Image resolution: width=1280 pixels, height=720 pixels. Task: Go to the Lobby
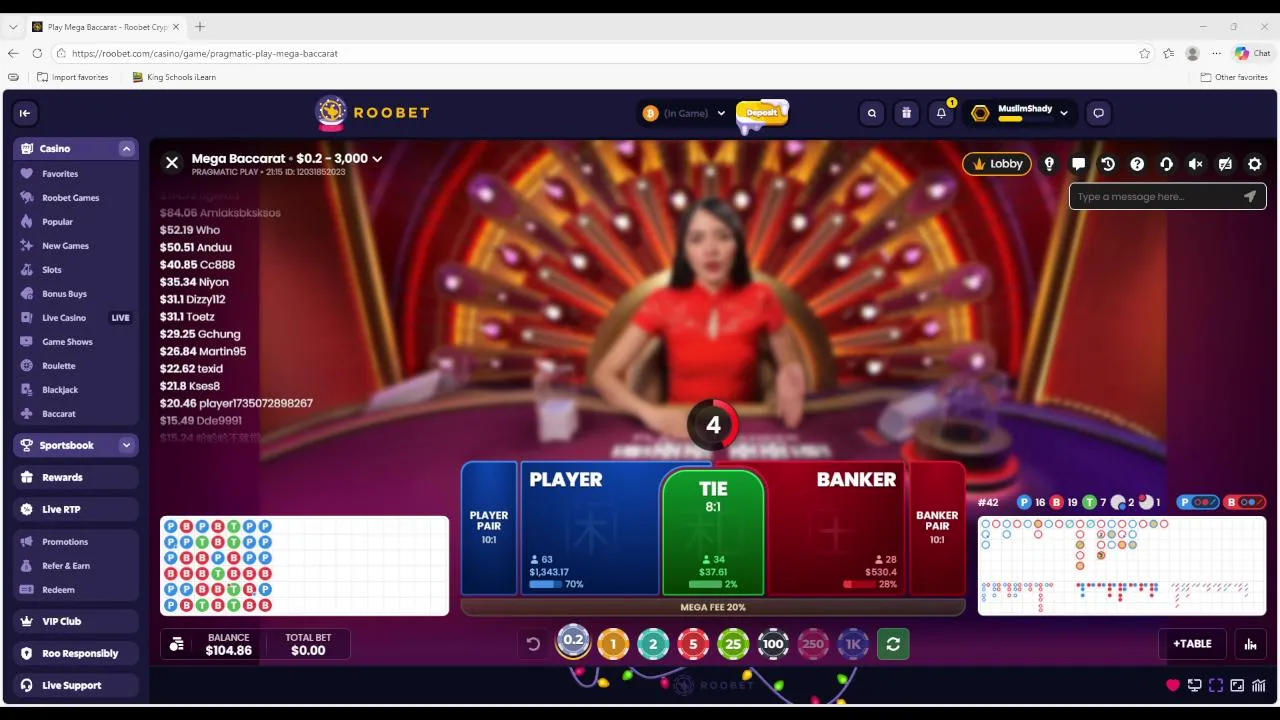pos(997,164)
